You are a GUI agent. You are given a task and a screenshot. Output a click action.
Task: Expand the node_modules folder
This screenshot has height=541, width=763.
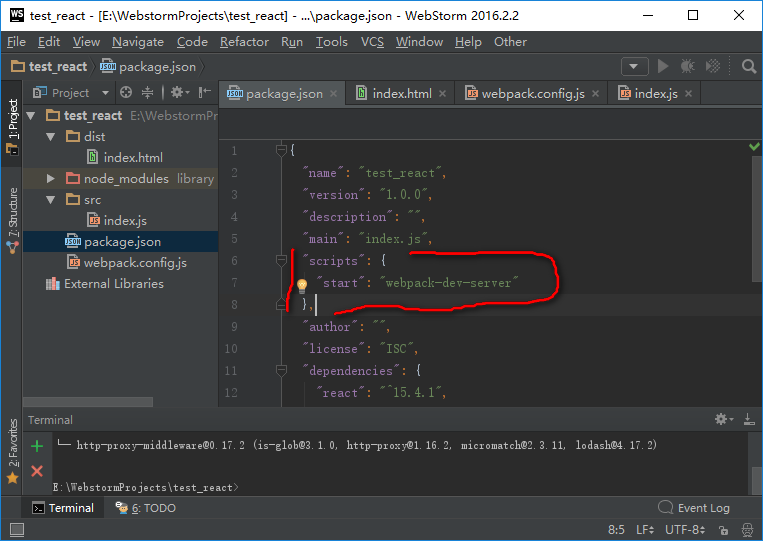(50, 178)
